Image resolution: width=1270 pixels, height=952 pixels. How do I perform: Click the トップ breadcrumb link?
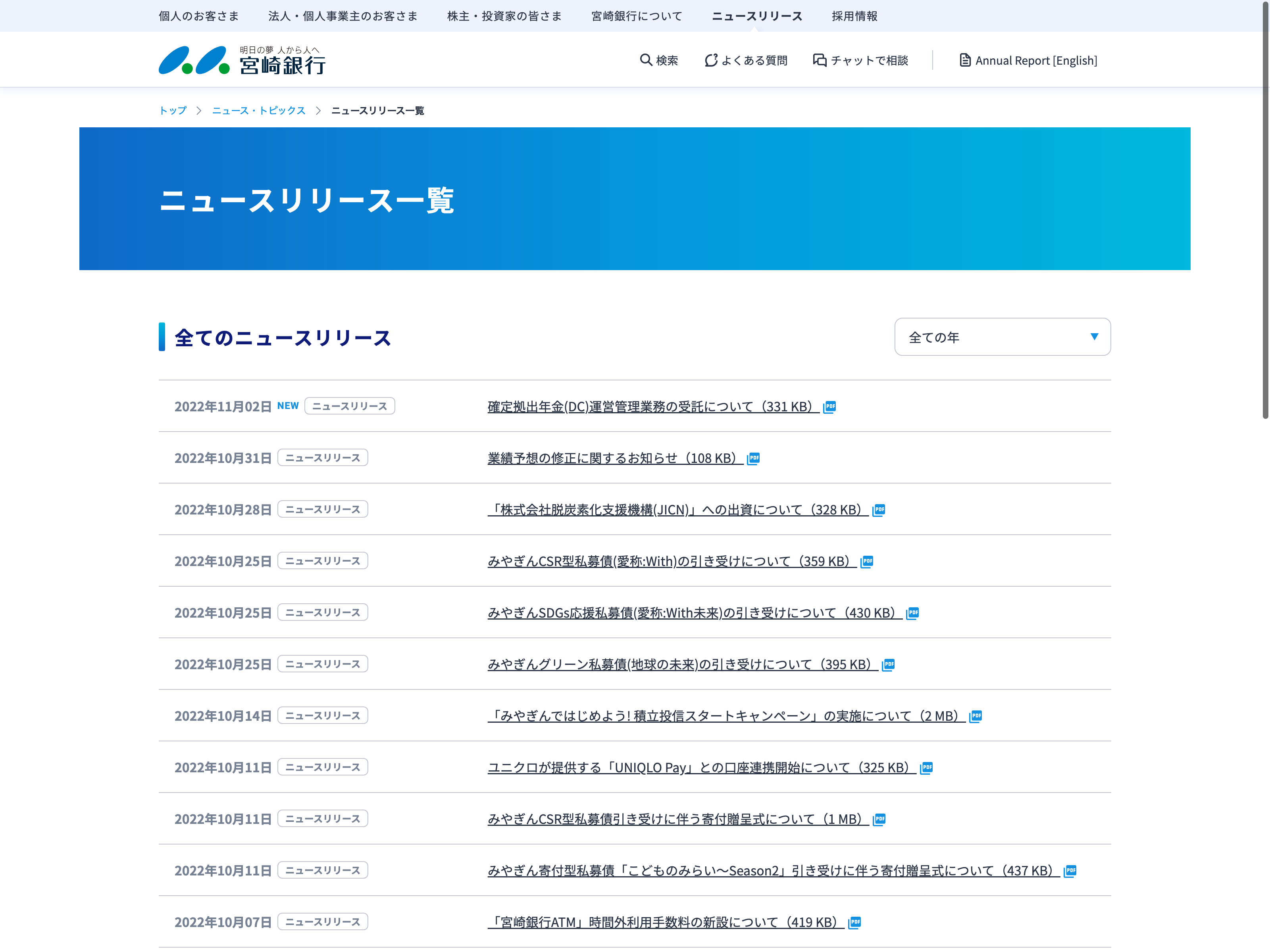coord(173,110)
